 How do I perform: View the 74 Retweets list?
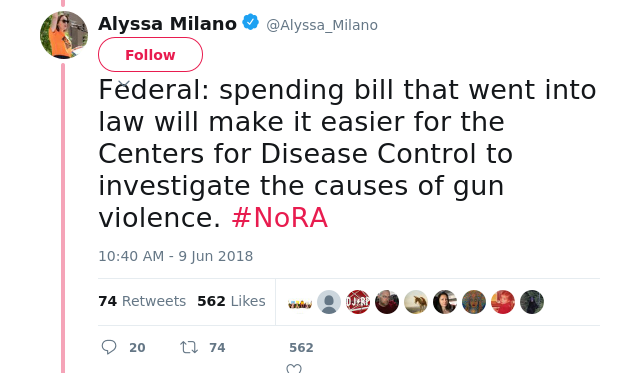pos(142,301)
